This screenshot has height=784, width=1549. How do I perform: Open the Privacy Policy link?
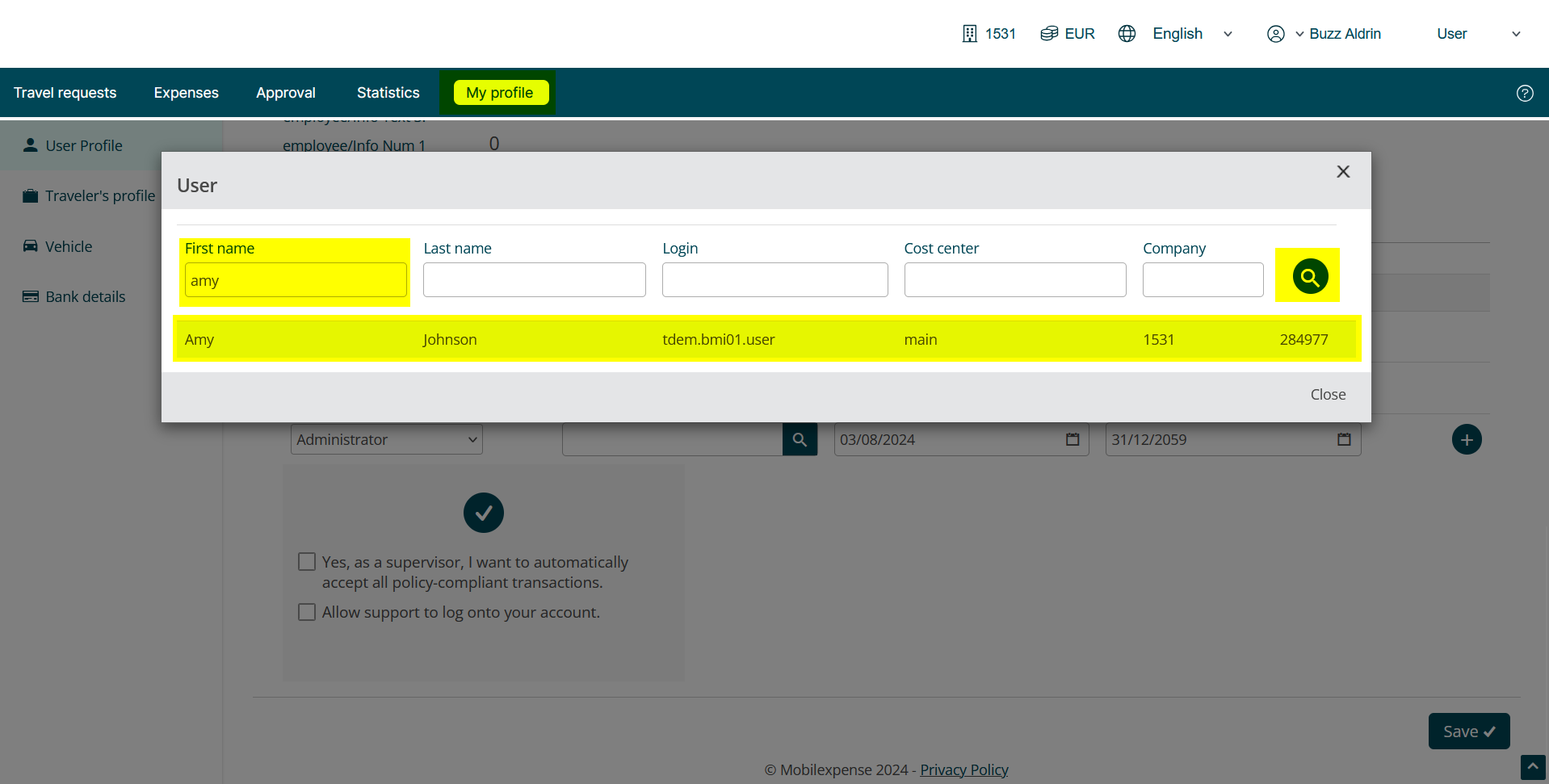(x=963, y=769)
